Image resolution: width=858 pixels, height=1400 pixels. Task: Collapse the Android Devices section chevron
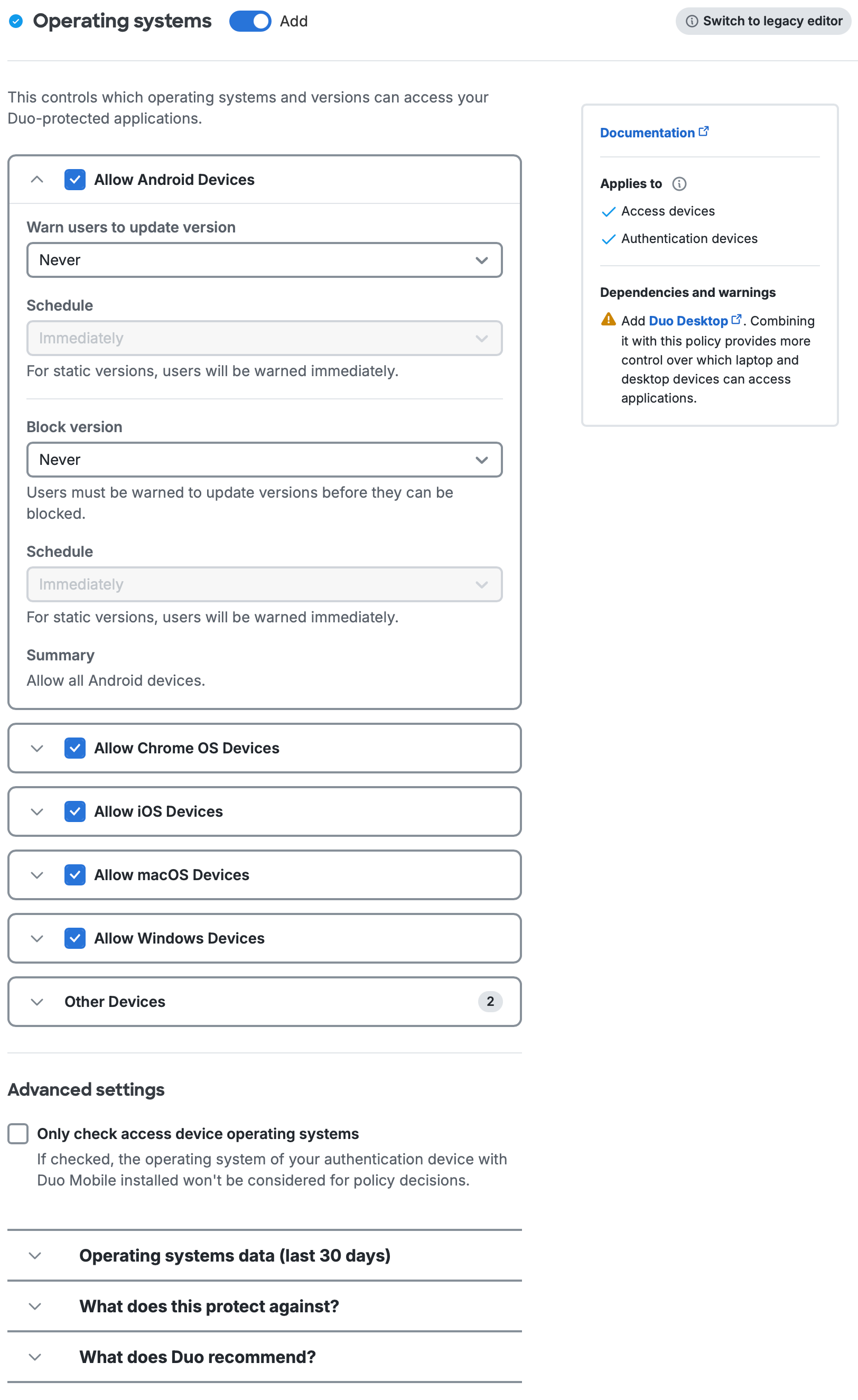click(37, 180)
